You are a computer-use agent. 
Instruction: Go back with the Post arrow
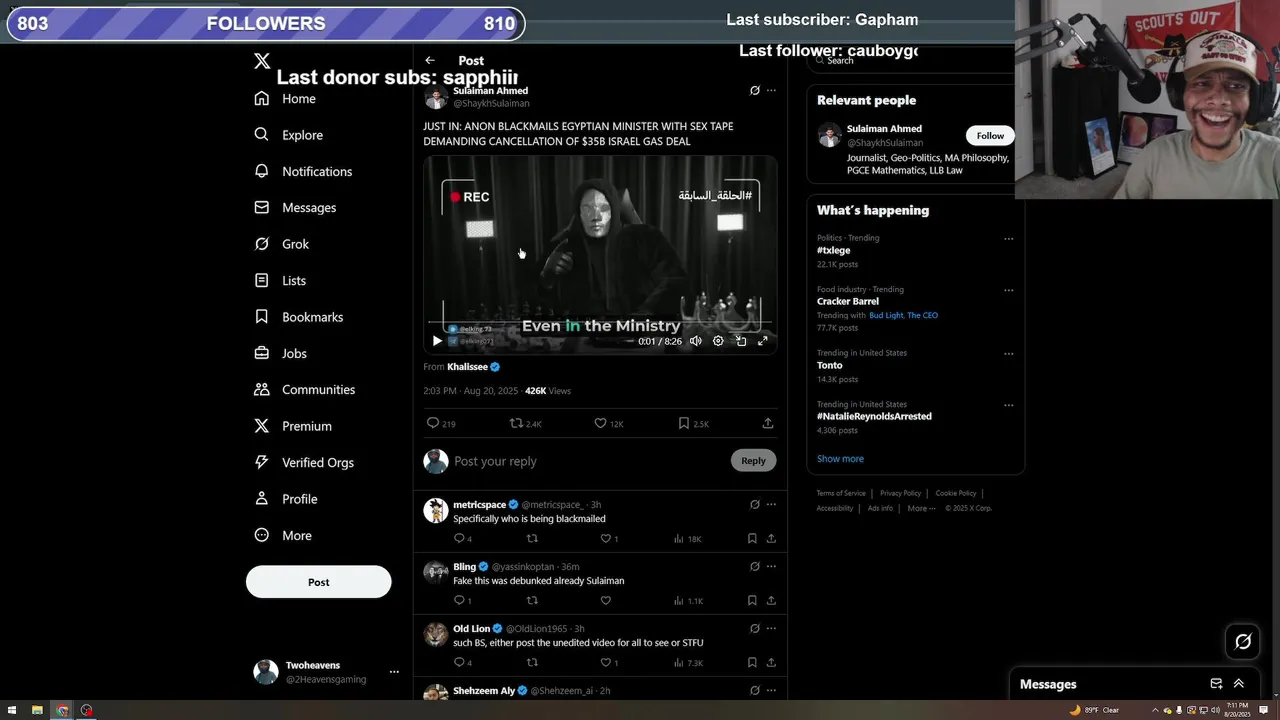[x=429, y=60]
